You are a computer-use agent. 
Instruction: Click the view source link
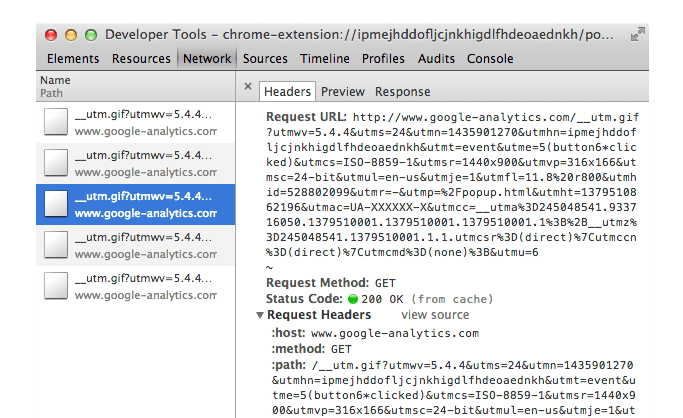click(x=434, y=315)
